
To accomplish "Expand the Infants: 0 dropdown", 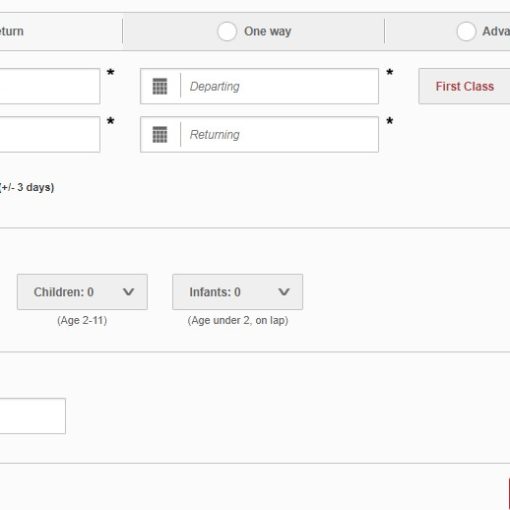I will tap(238, 292).
